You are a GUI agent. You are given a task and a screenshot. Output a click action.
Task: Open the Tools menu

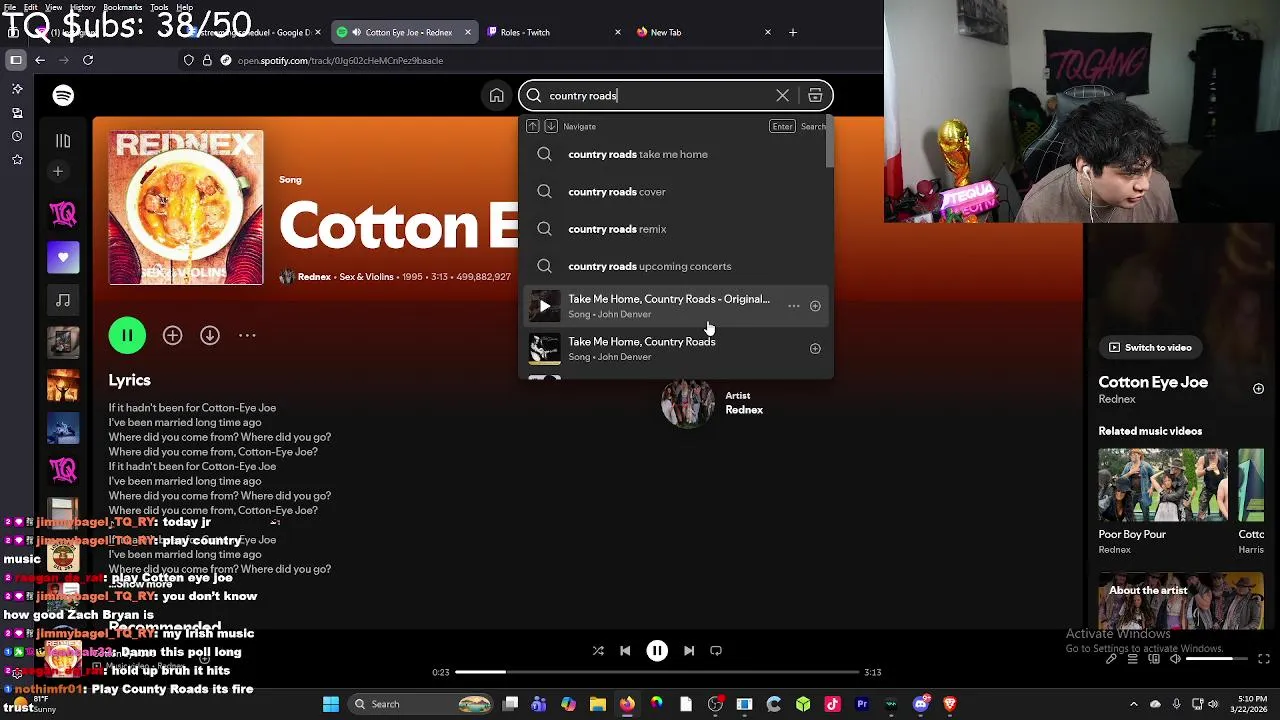pyautogui.click(x=159, y=7)
